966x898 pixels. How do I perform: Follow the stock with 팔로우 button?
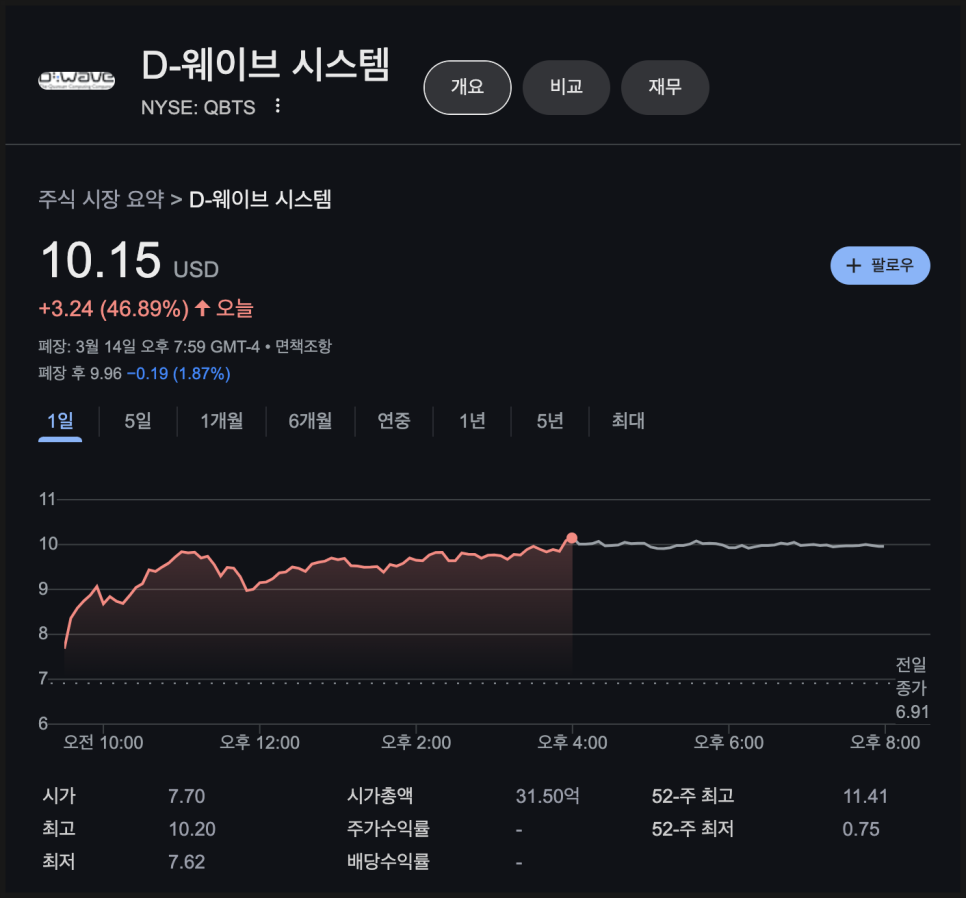coord(880,265)
